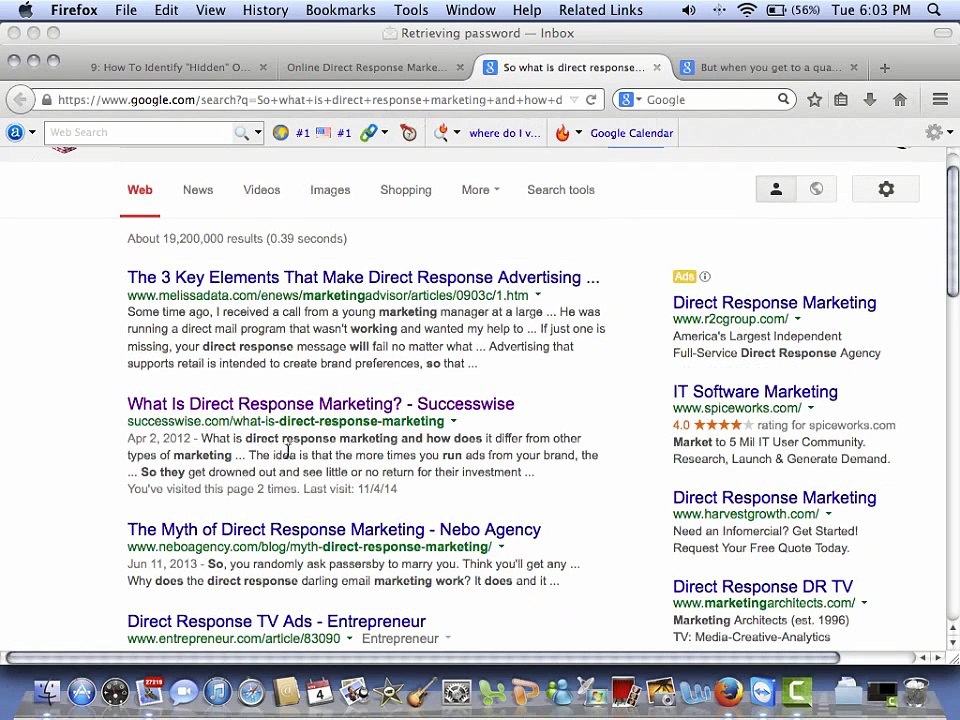Click the Wi-Fi status icon
Screen dimensions: 960x720
[x=747, y=10]
